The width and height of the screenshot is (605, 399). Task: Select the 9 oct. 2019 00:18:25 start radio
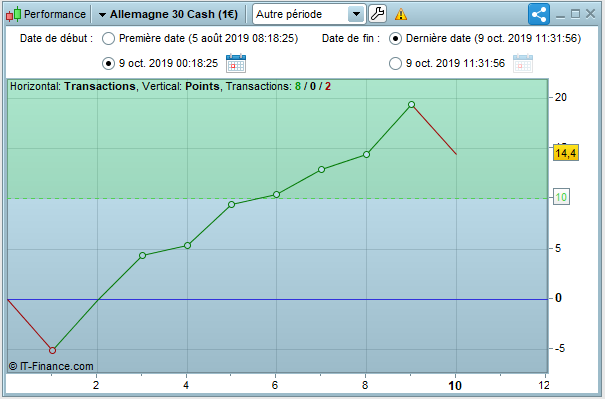click(108, 63)
